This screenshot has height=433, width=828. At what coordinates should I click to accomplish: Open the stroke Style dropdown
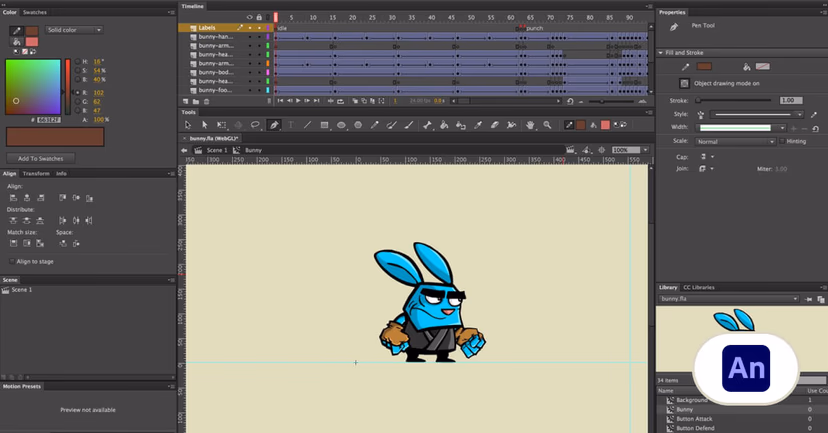pos(756,114)
